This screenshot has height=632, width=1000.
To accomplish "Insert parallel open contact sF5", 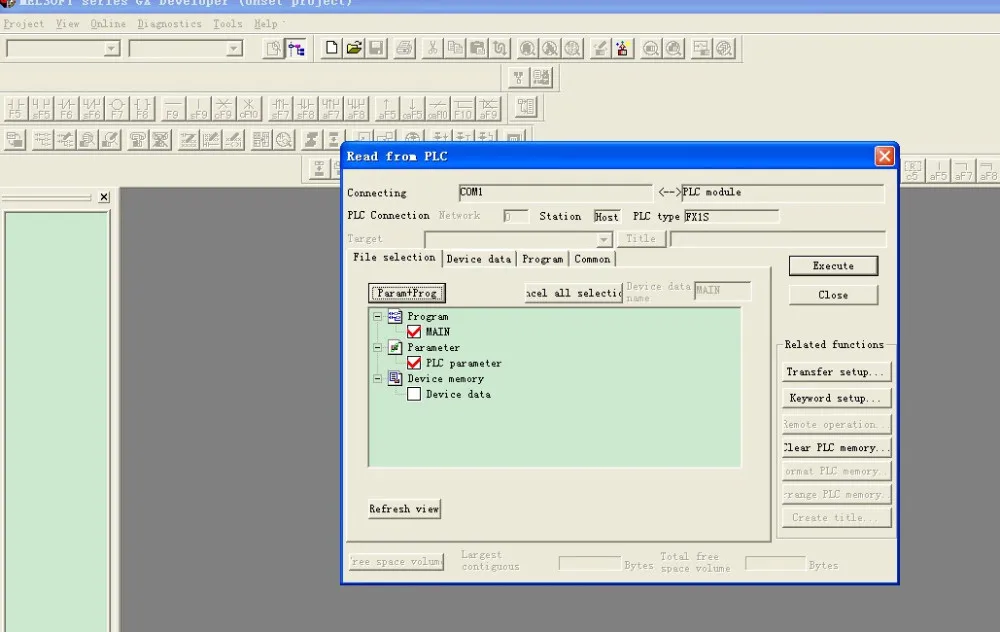I will [x=41, y=108].
